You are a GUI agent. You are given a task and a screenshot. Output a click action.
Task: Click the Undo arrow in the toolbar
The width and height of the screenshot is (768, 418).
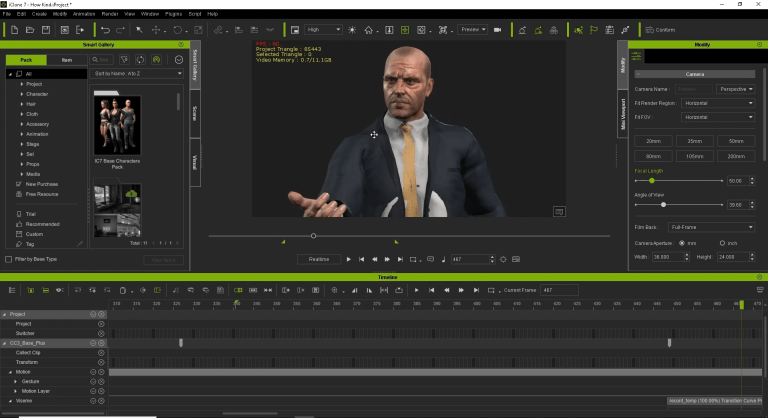pyautogui.click(x=105, y=30)
